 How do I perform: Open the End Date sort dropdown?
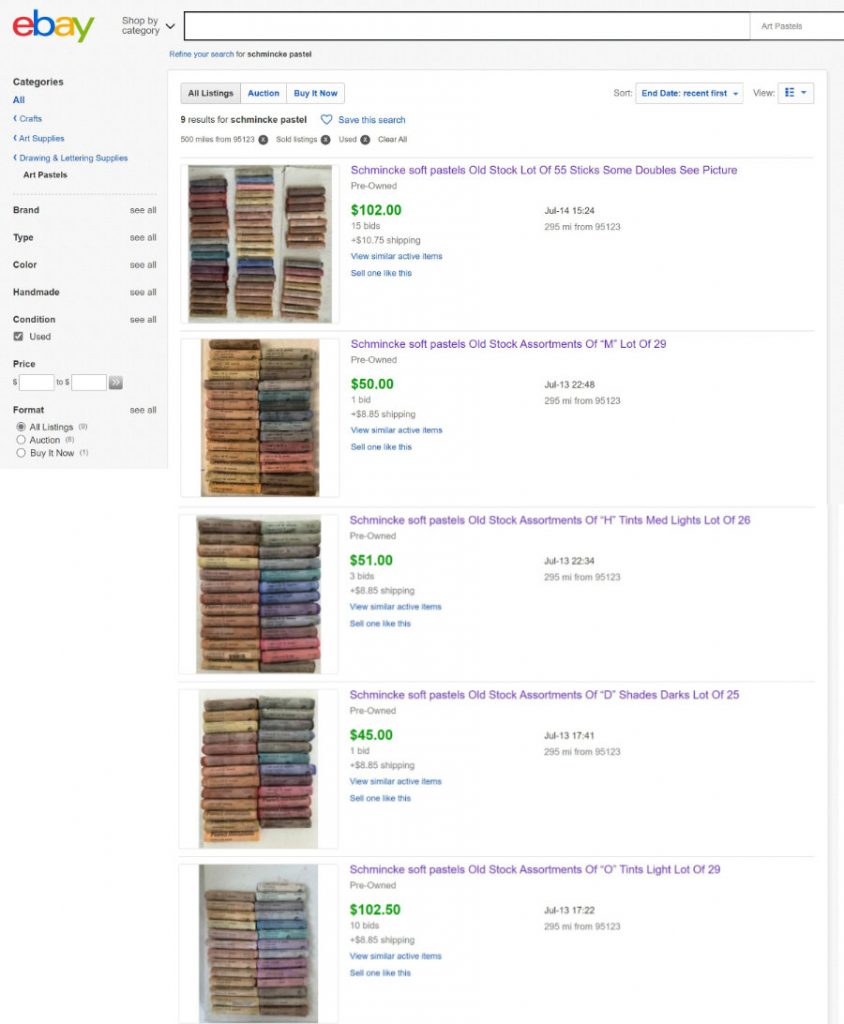pyautogui.click(x=689, y=93)
